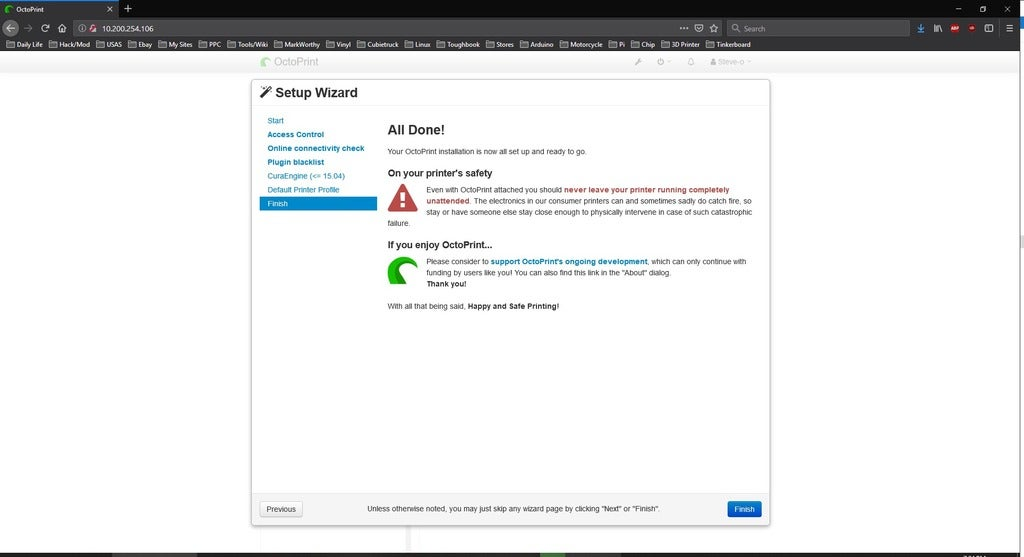Screen dimensions: 1024x557
Task: Click the OctoPrint logo in navbar
Action: coord(289,61)
